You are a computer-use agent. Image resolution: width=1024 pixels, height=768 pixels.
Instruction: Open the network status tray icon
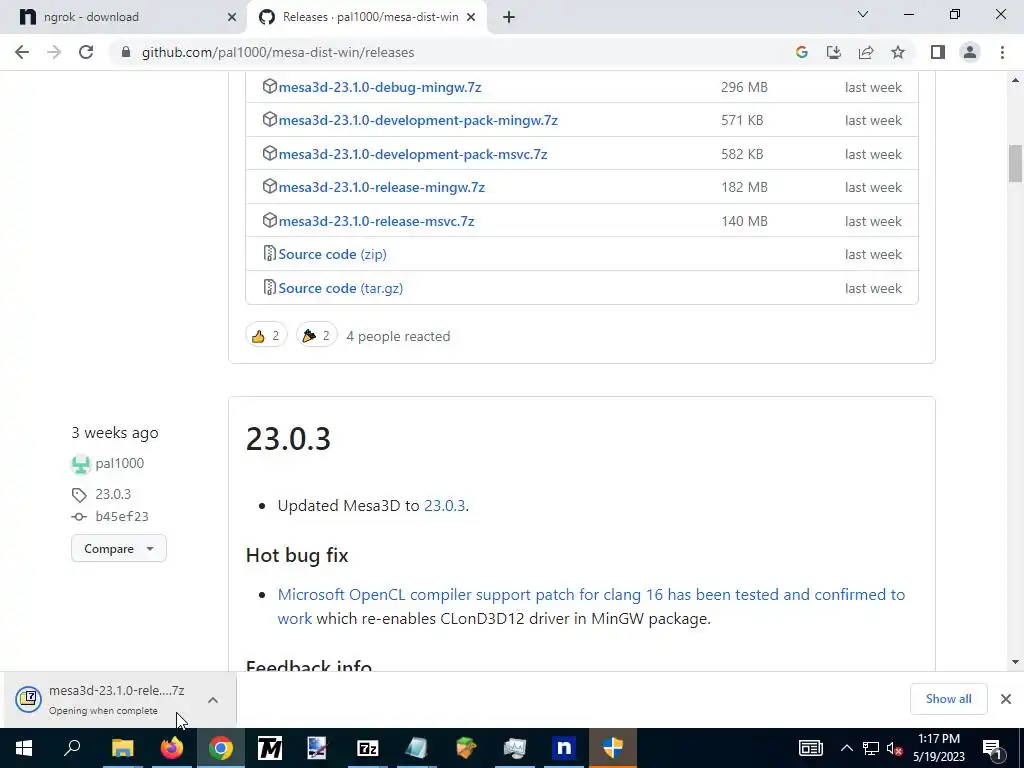tap(871, 748)
